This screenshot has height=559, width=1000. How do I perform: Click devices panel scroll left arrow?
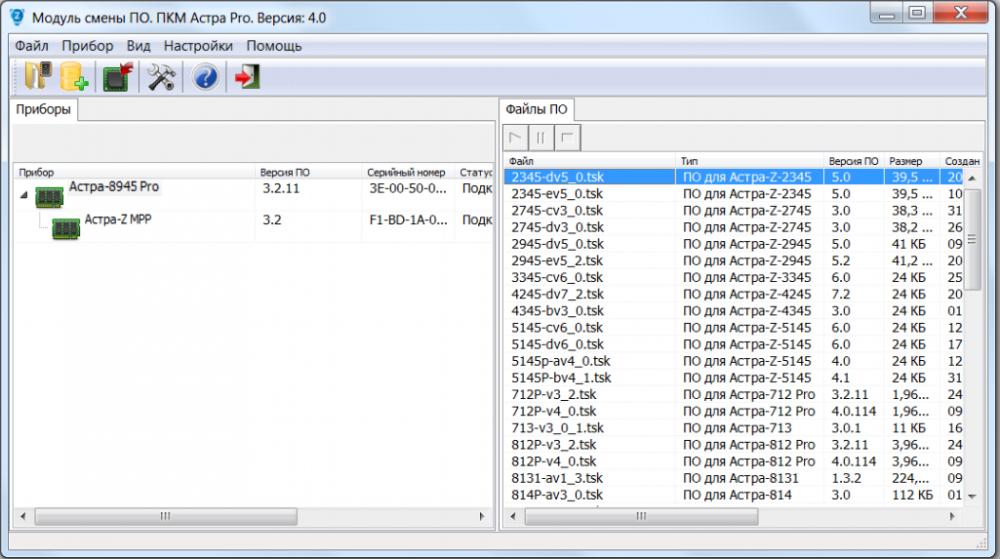coord(23,516)
